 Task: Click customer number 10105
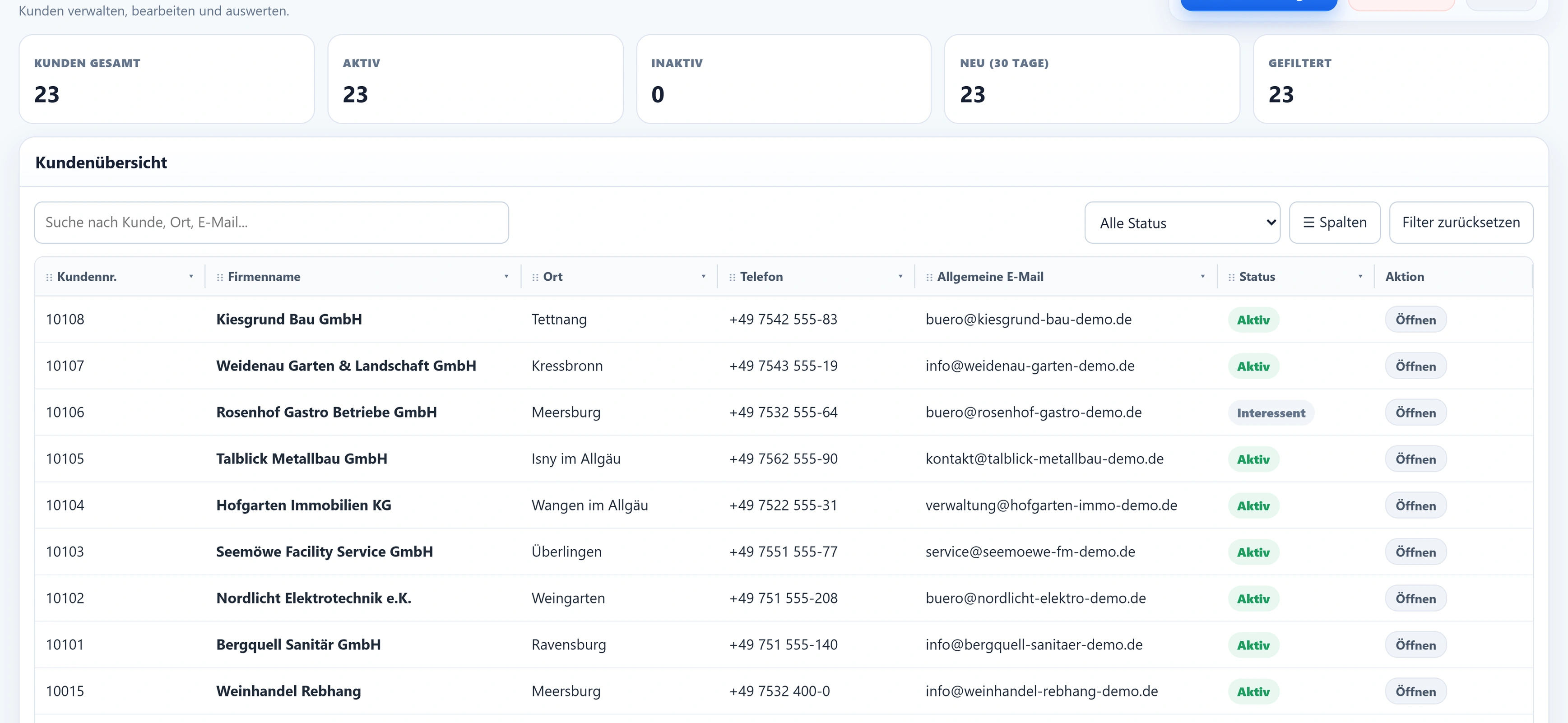point(65,459)
